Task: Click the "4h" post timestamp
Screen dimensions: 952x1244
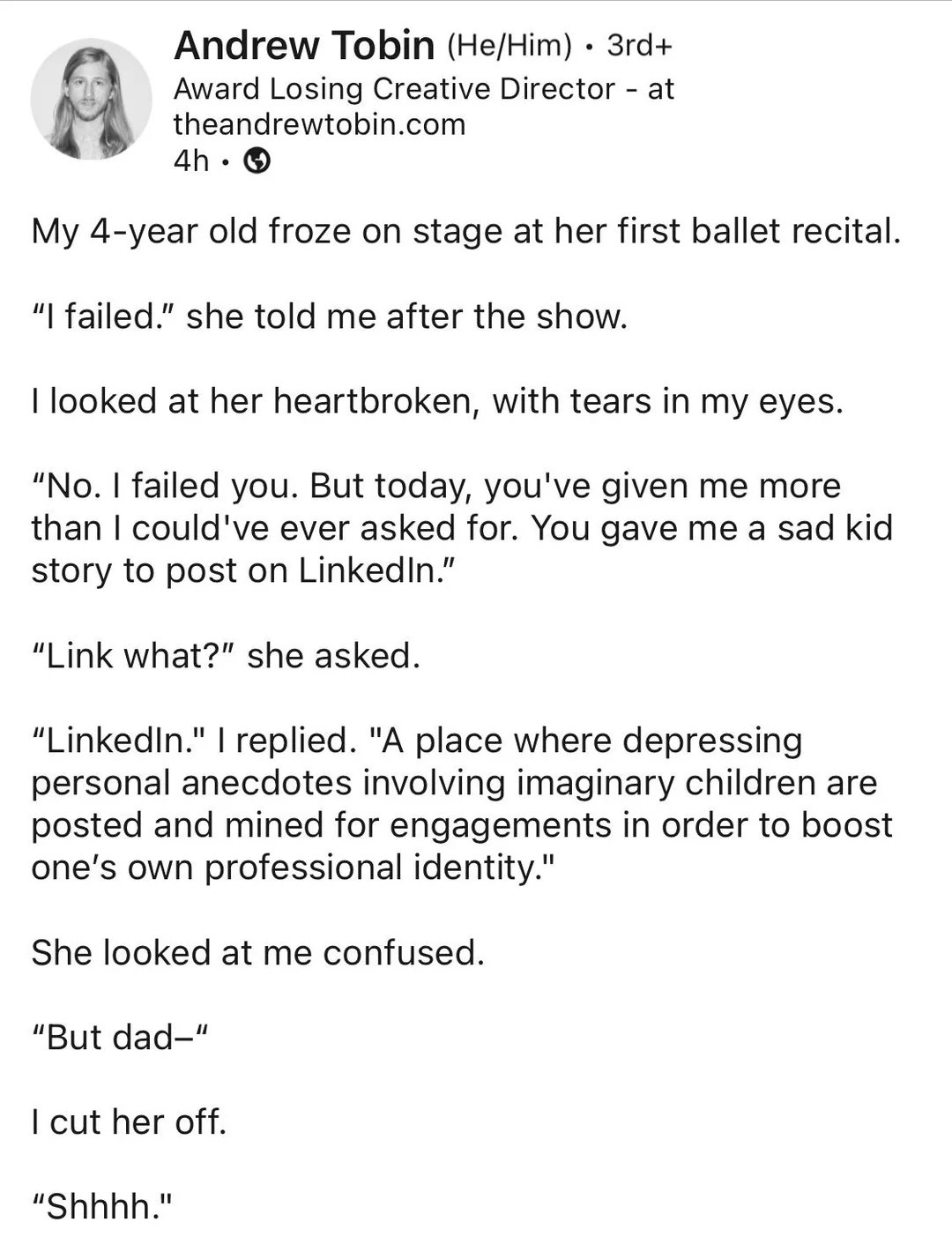Action: click(190, 161)
